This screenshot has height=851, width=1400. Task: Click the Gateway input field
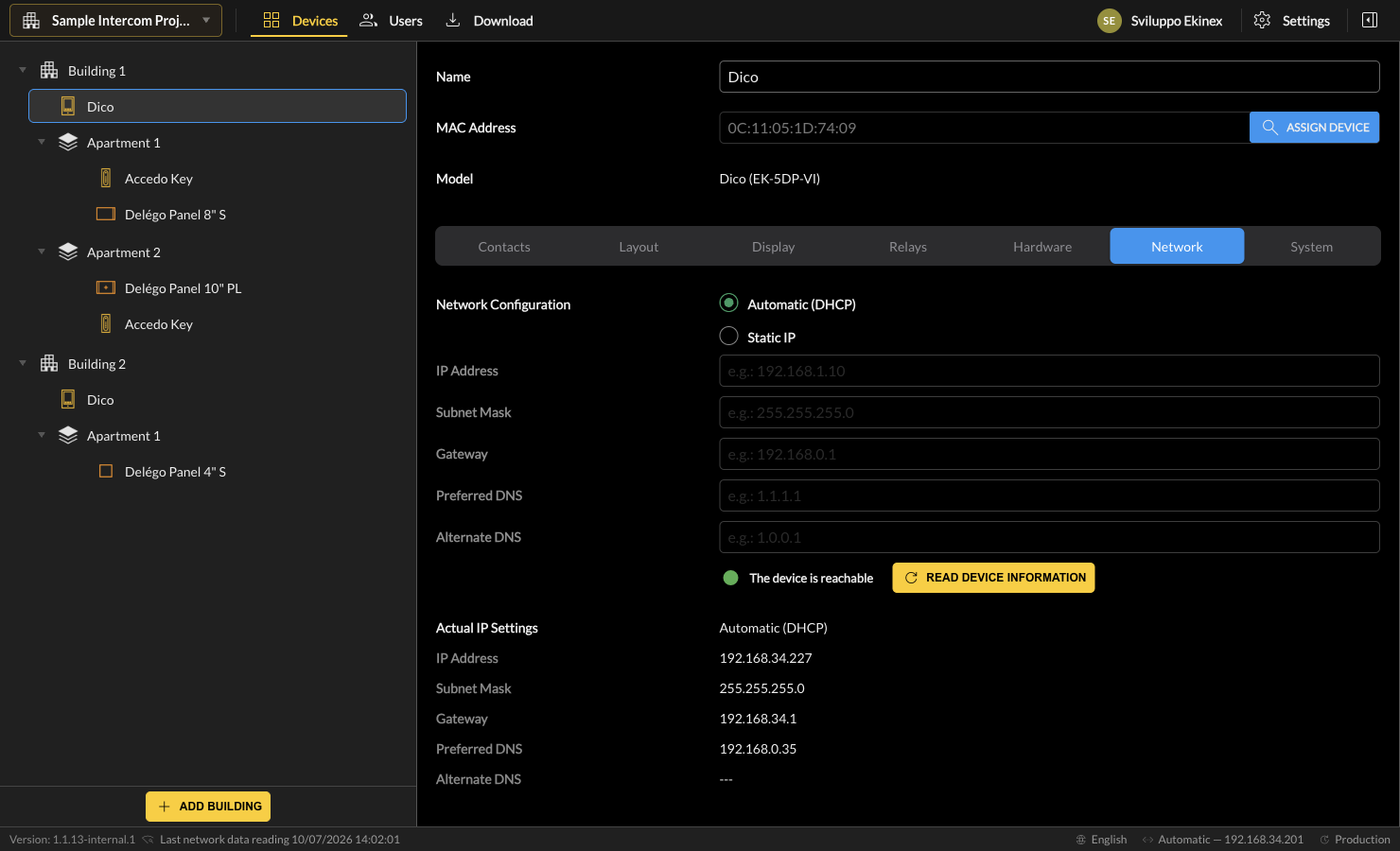click(1049, 454)
